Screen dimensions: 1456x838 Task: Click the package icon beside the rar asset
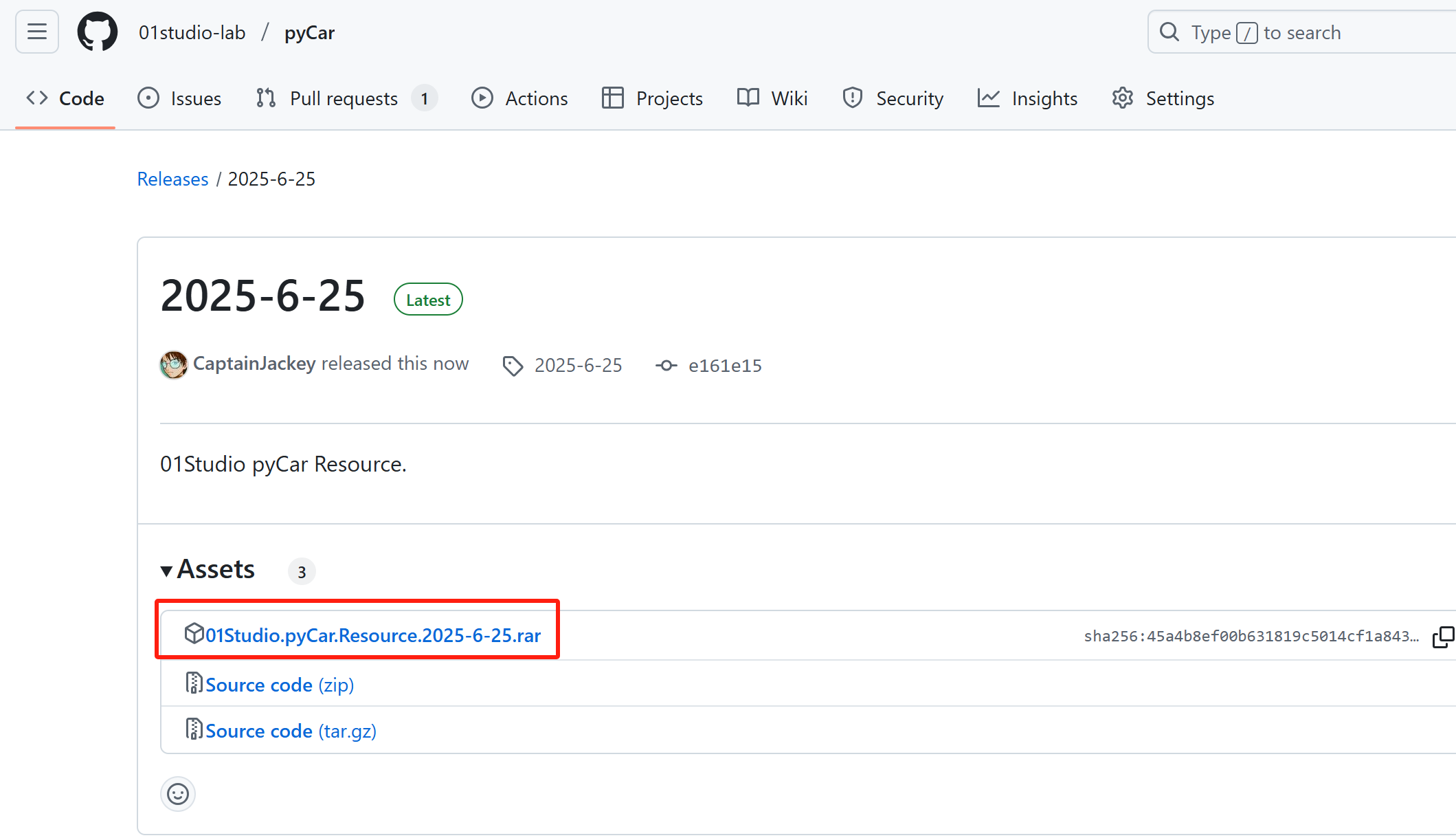point(194,633)
